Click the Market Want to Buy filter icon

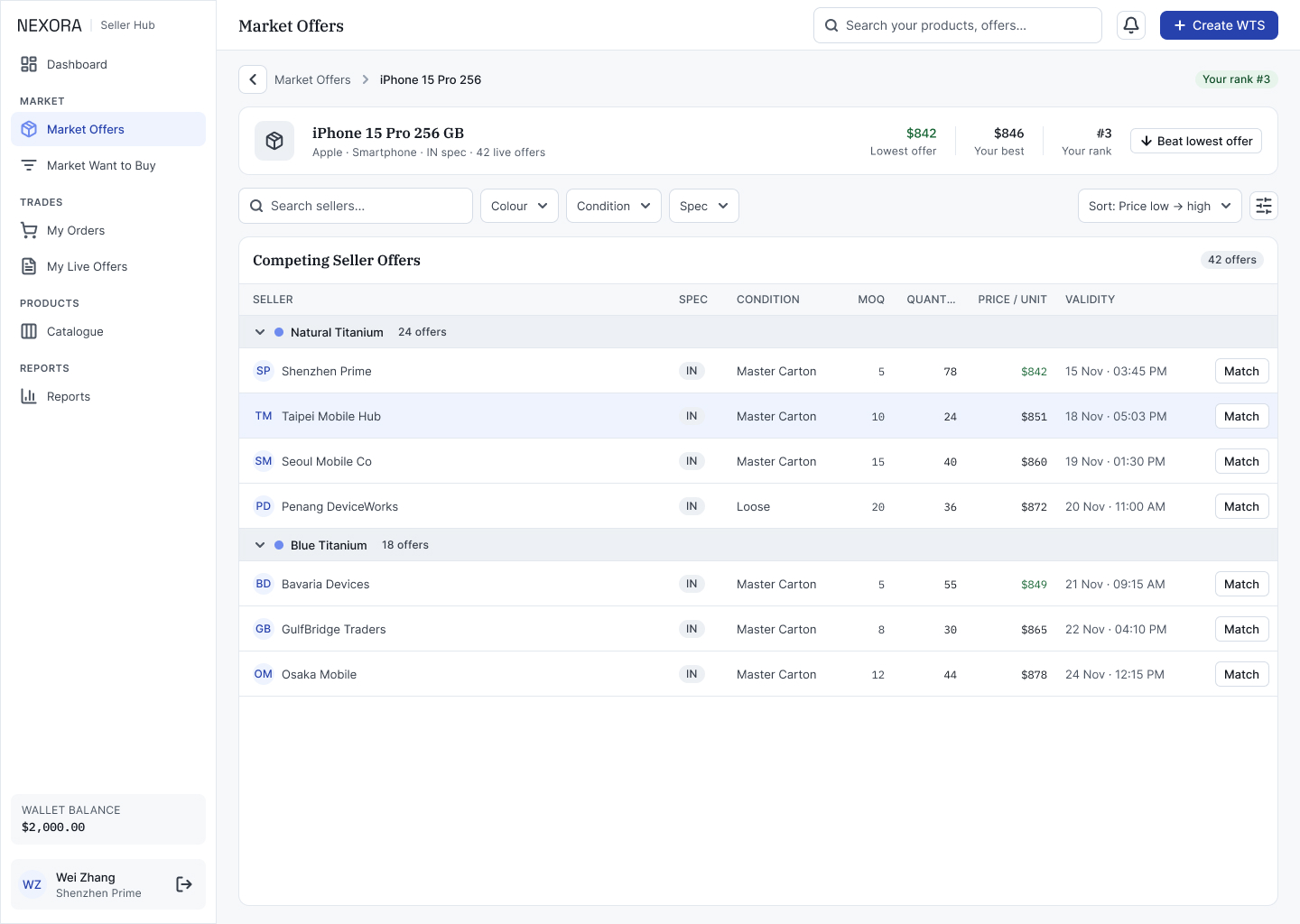(29, 165)
